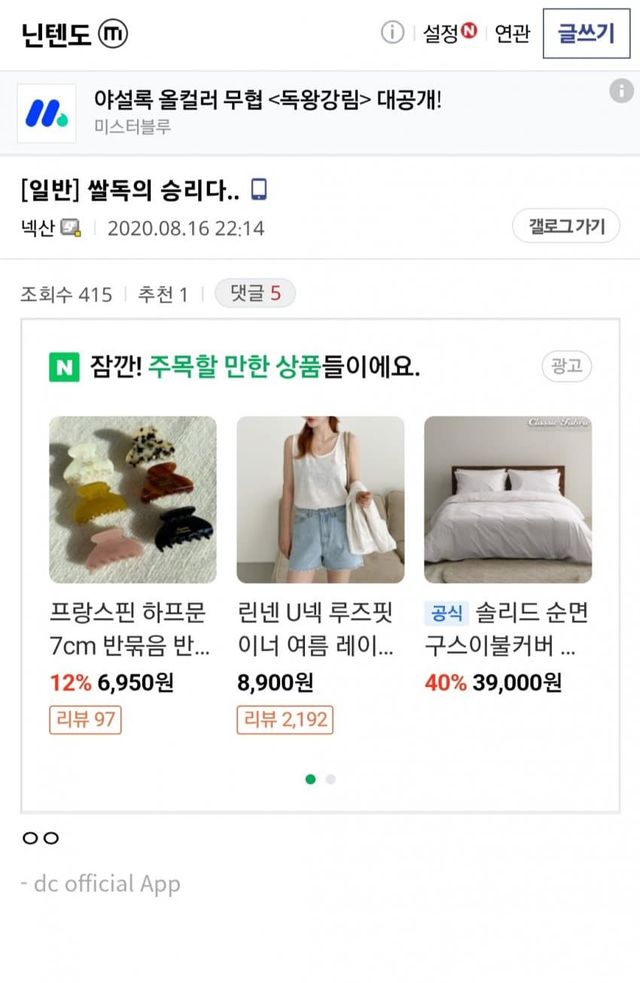Screen dimensions: 640x983
Task: Jump to comments via 댓글 5 button
Action: tap(255, 293)
